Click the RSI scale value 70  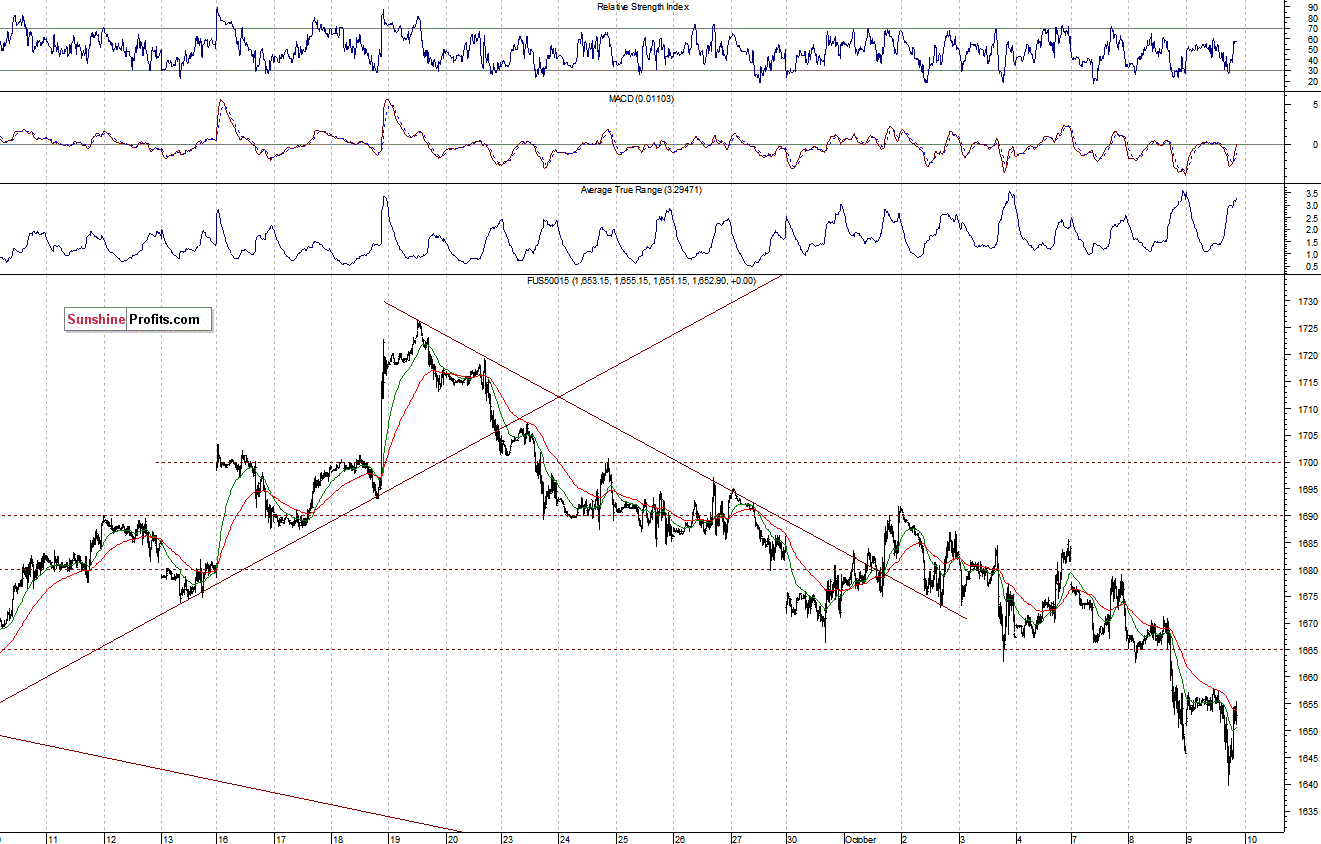(x=1312, y=28)
